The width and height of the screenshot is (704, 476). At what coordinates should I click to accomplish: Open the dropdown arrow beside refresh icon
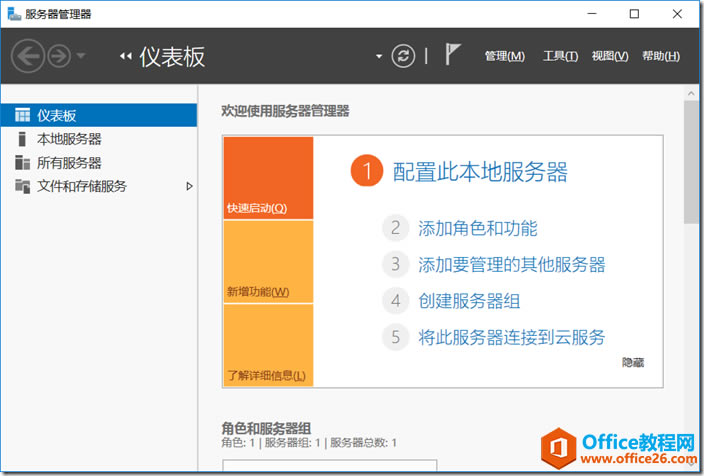(379, 57)
